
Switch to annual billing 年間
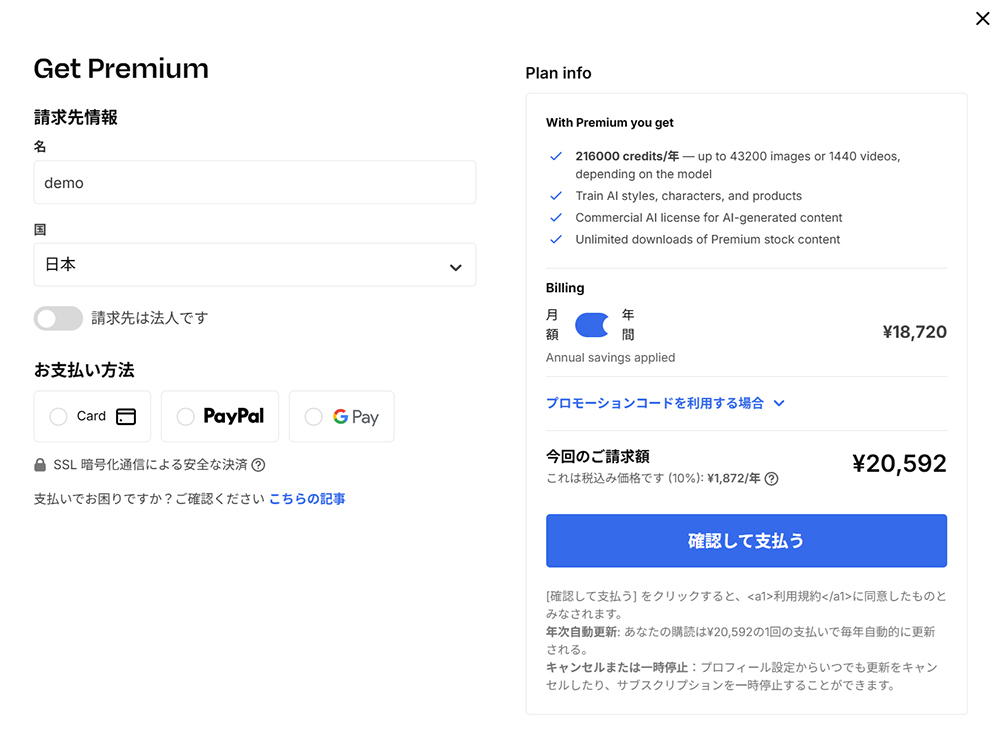click(x=627, y=322)
